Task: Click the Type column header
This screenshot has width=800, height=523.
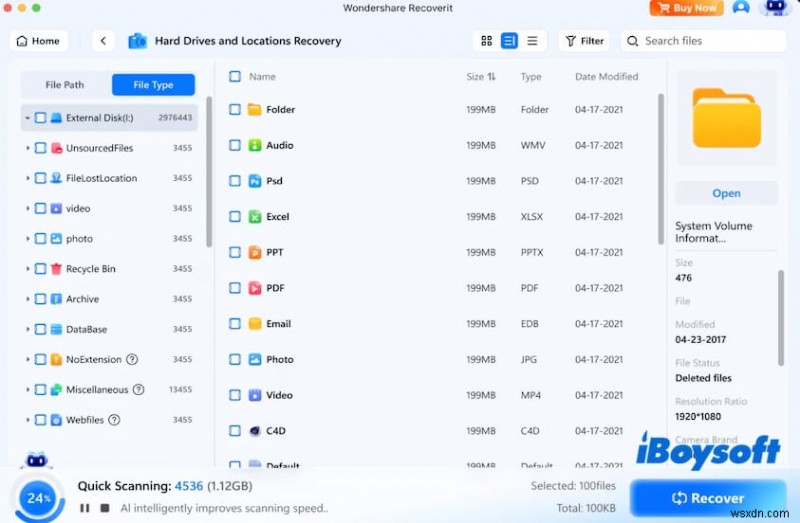Action: [531, 77]
